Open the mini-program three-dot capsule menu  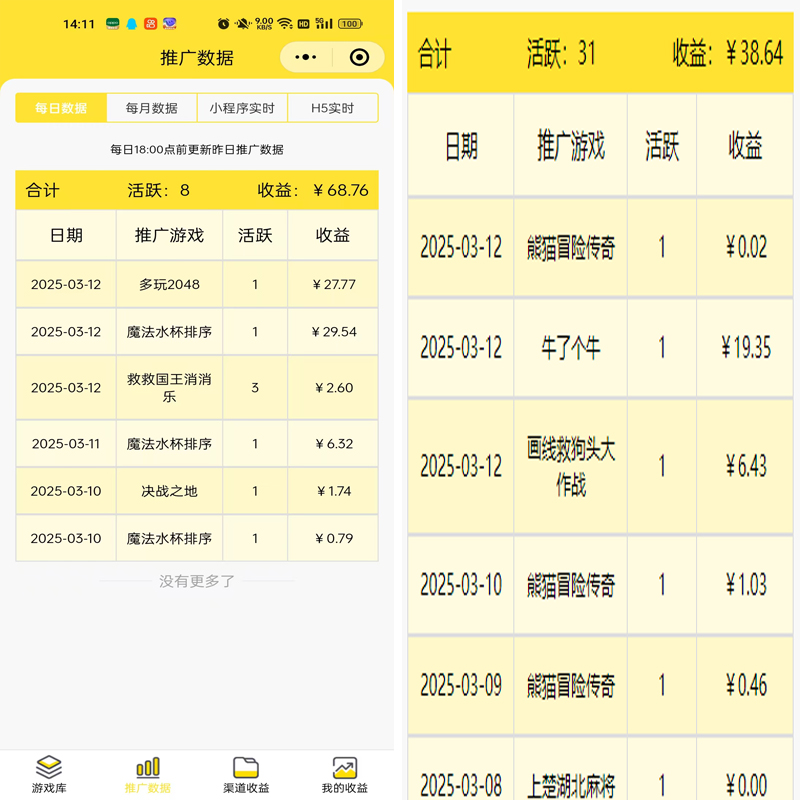[x=305, y=58]
